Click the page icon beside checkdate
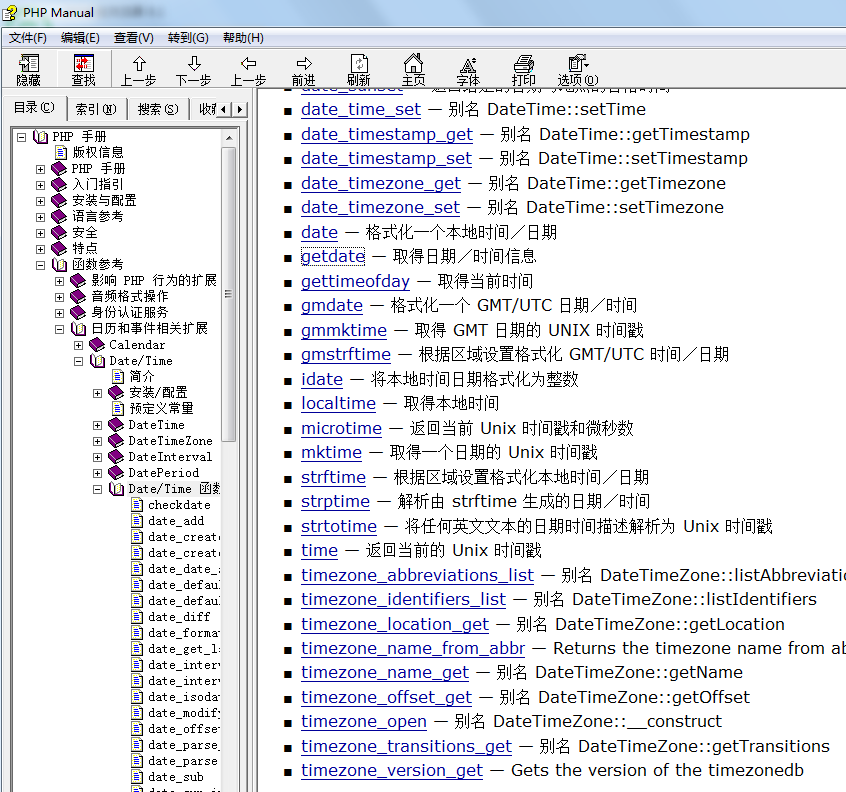This screenshot has width=846, height=792. click(x=138, y=505)
